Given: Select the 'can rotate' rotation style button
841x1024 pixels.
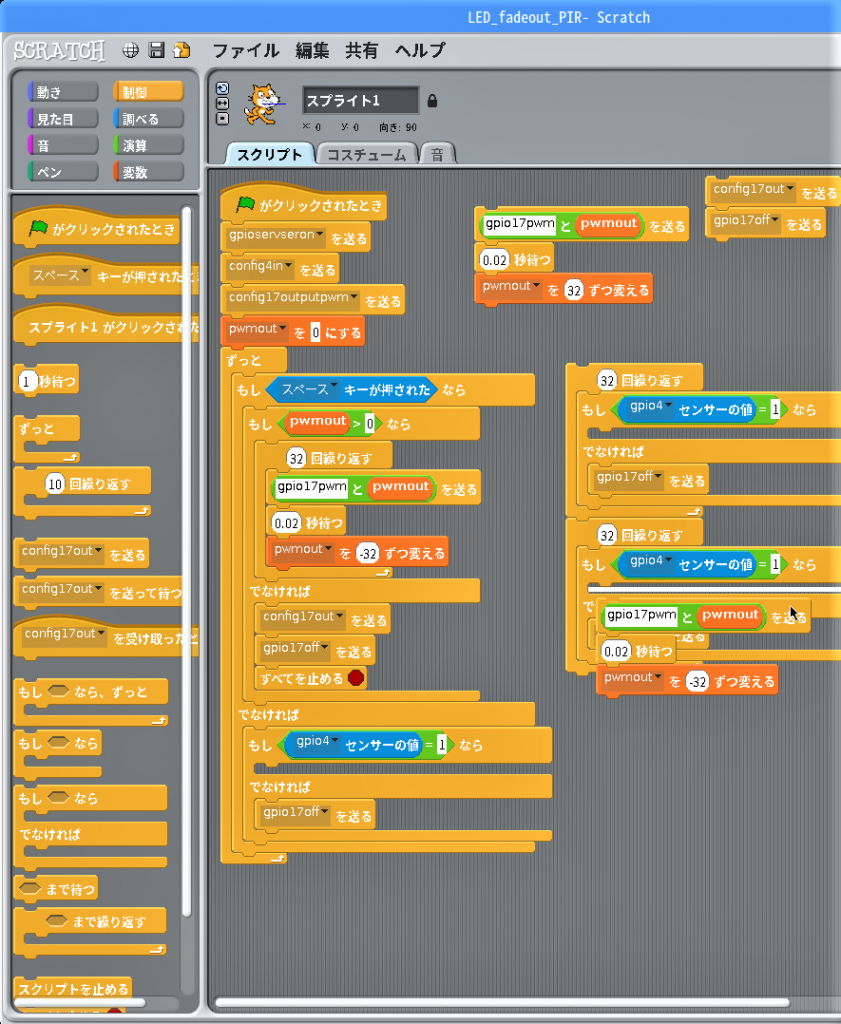Looking at the screenshot, I should point(222,88).
